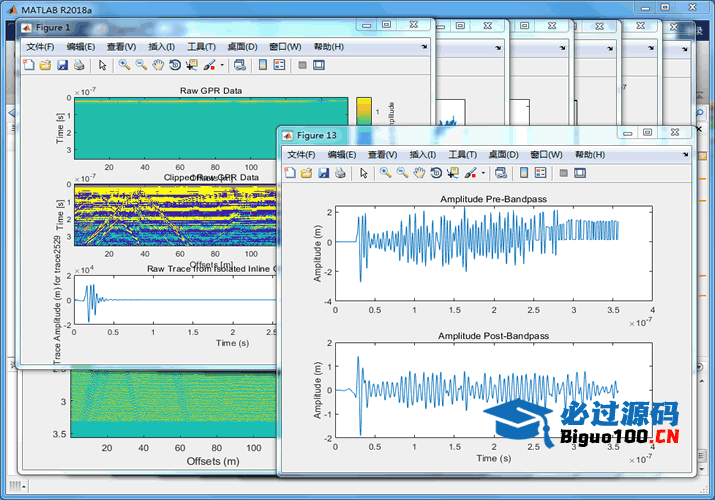Screen dimensions: 715x500
Task: Open 帮助(H) menu in Figure 13
Action: 590,155
